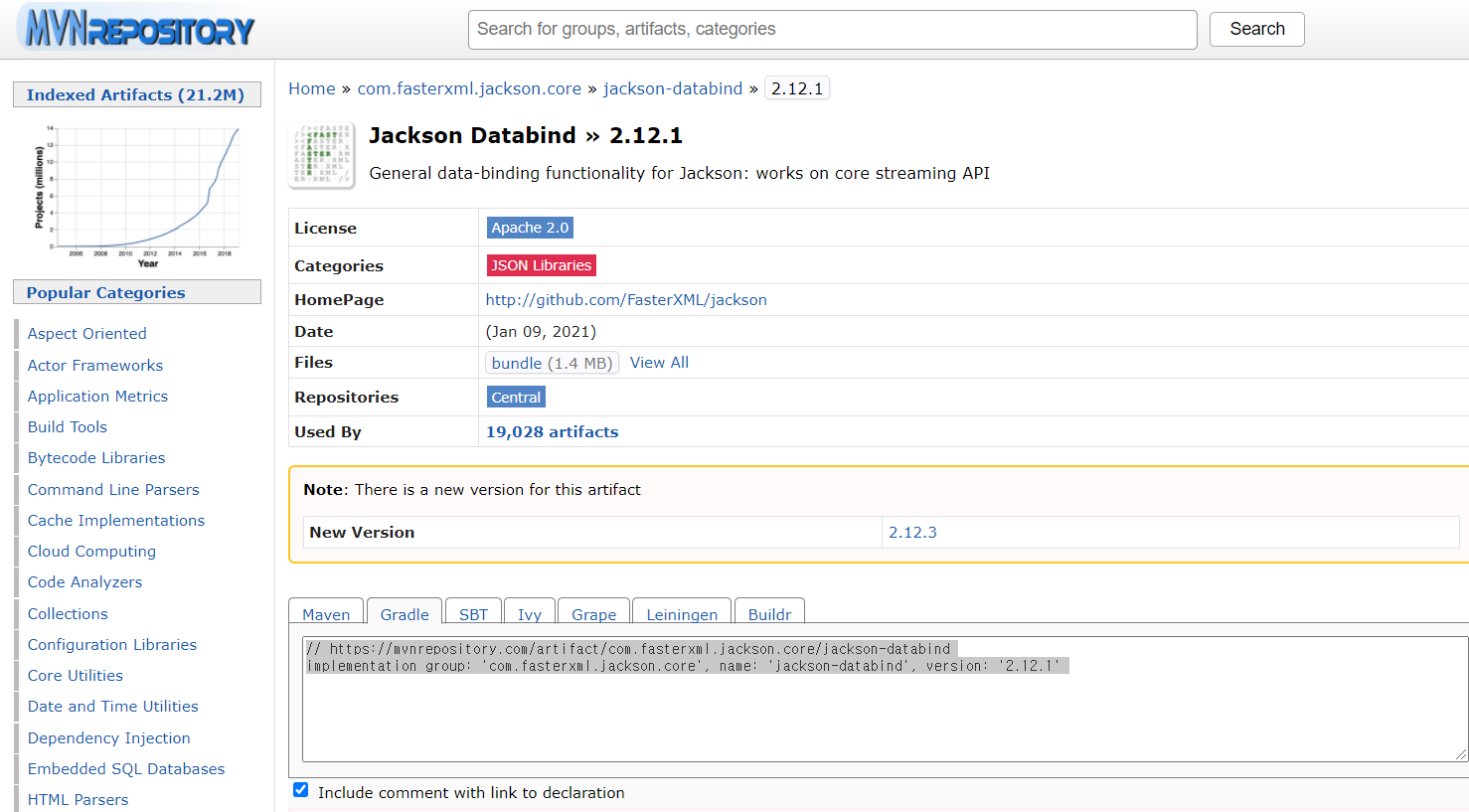Open the Popular Categories header link
The image size is (1469, 812).
(x=105, y=292)
